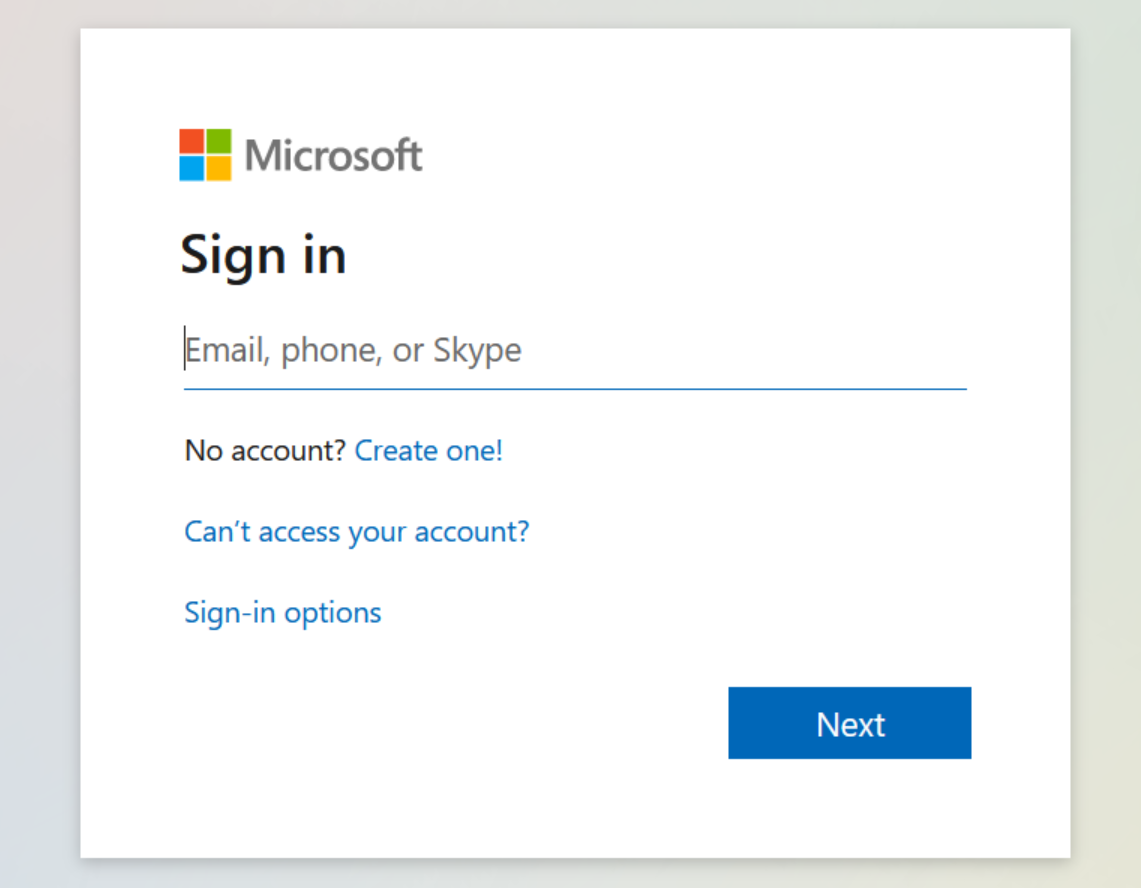
Task: Open Sign-in options
Action: coord(282,612)
